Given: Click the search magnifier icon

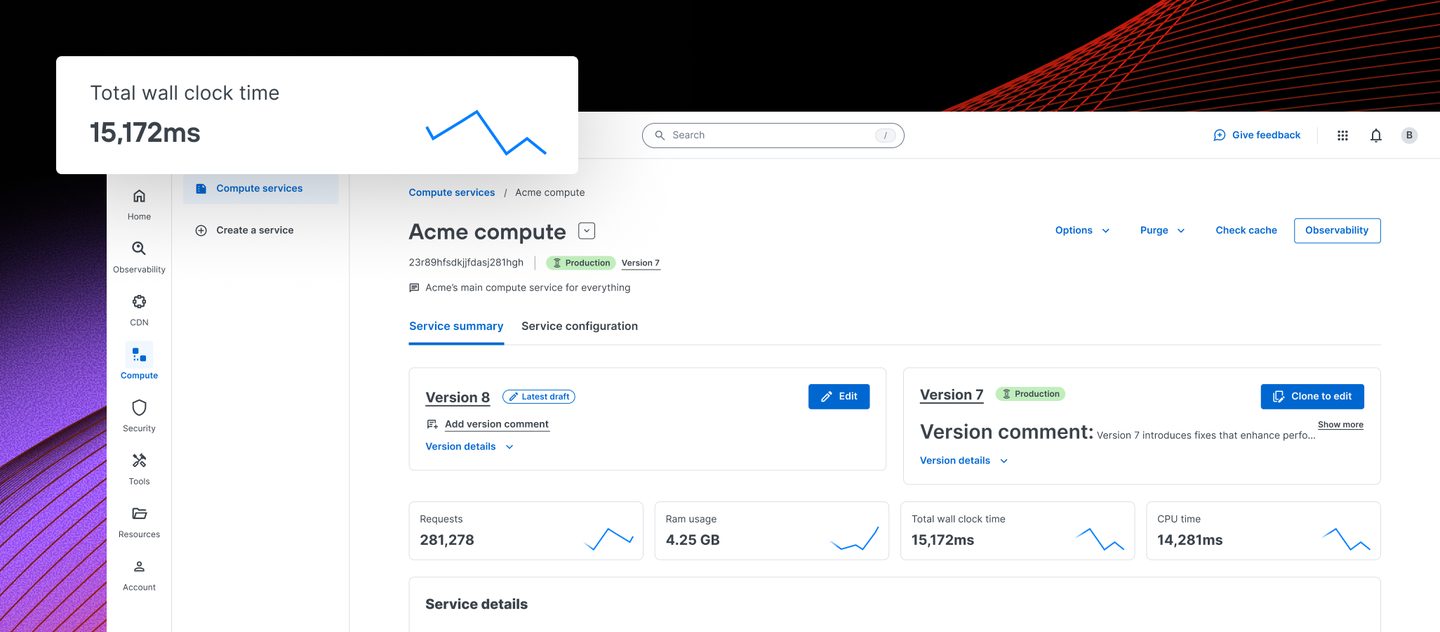Looking at the screenshot, I should click(x=660, y=135).
